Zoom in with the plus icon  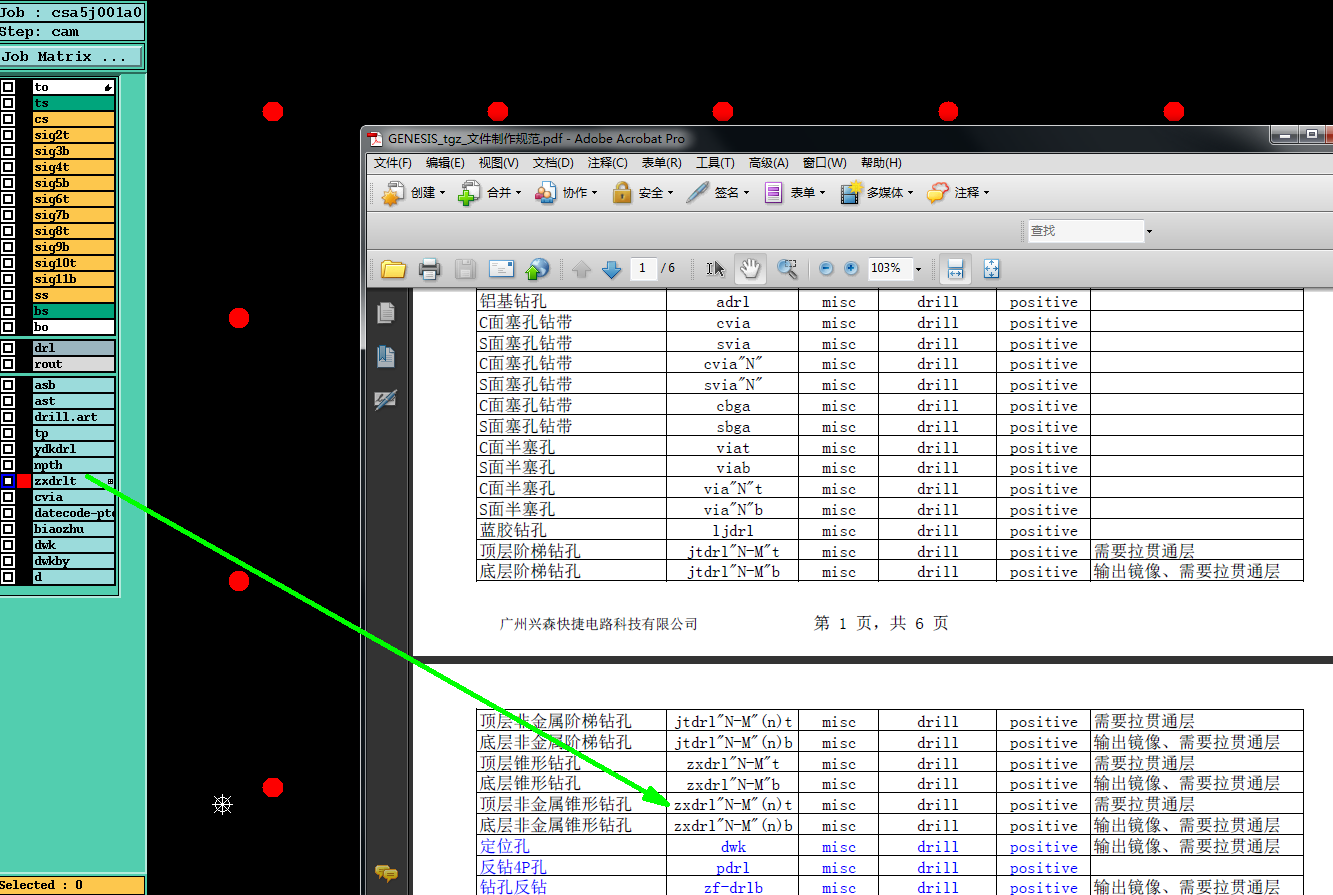pos(851,269)
